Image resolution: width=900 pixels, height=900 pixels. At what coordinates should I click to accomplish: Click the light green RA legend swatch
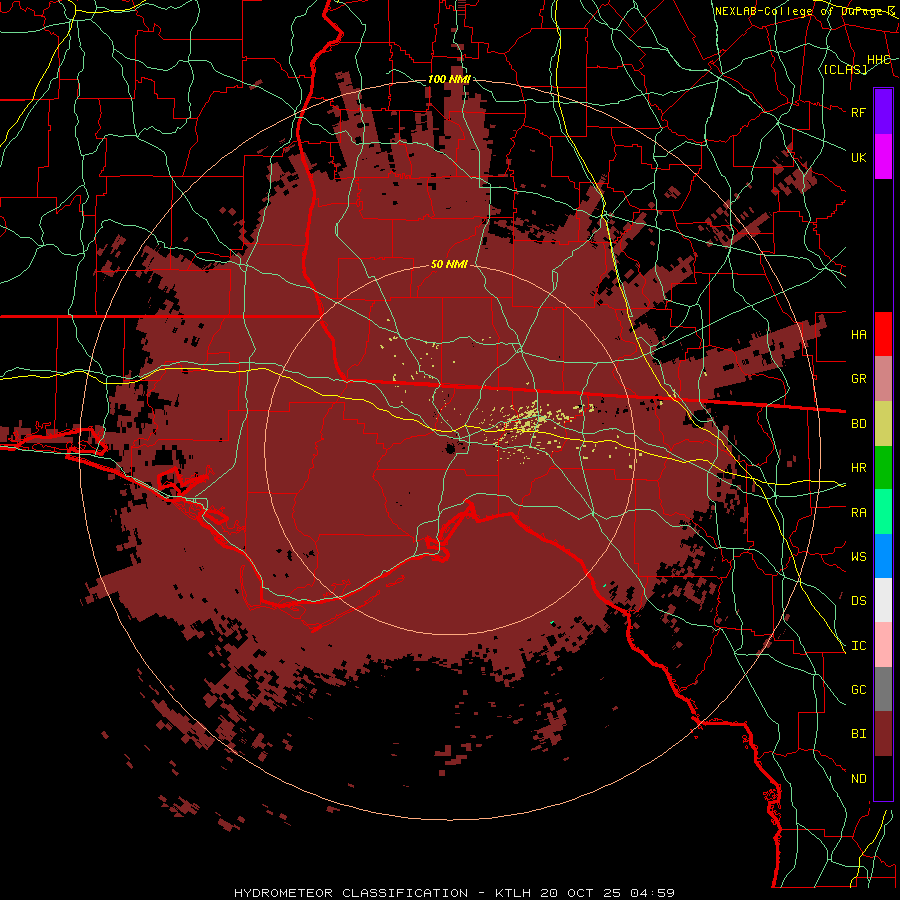pos(883,512)
